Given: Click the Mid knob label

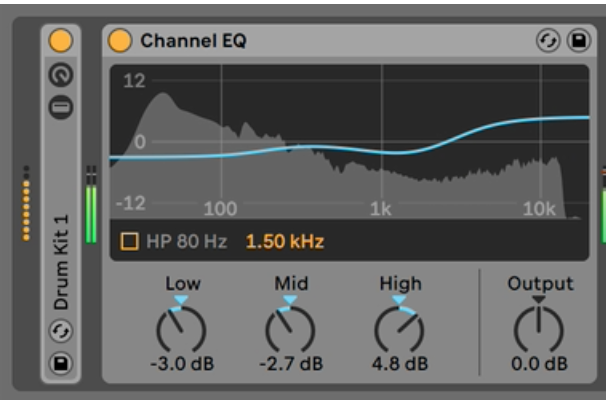Looking at the screenshot, I should (x=291, y=283).
